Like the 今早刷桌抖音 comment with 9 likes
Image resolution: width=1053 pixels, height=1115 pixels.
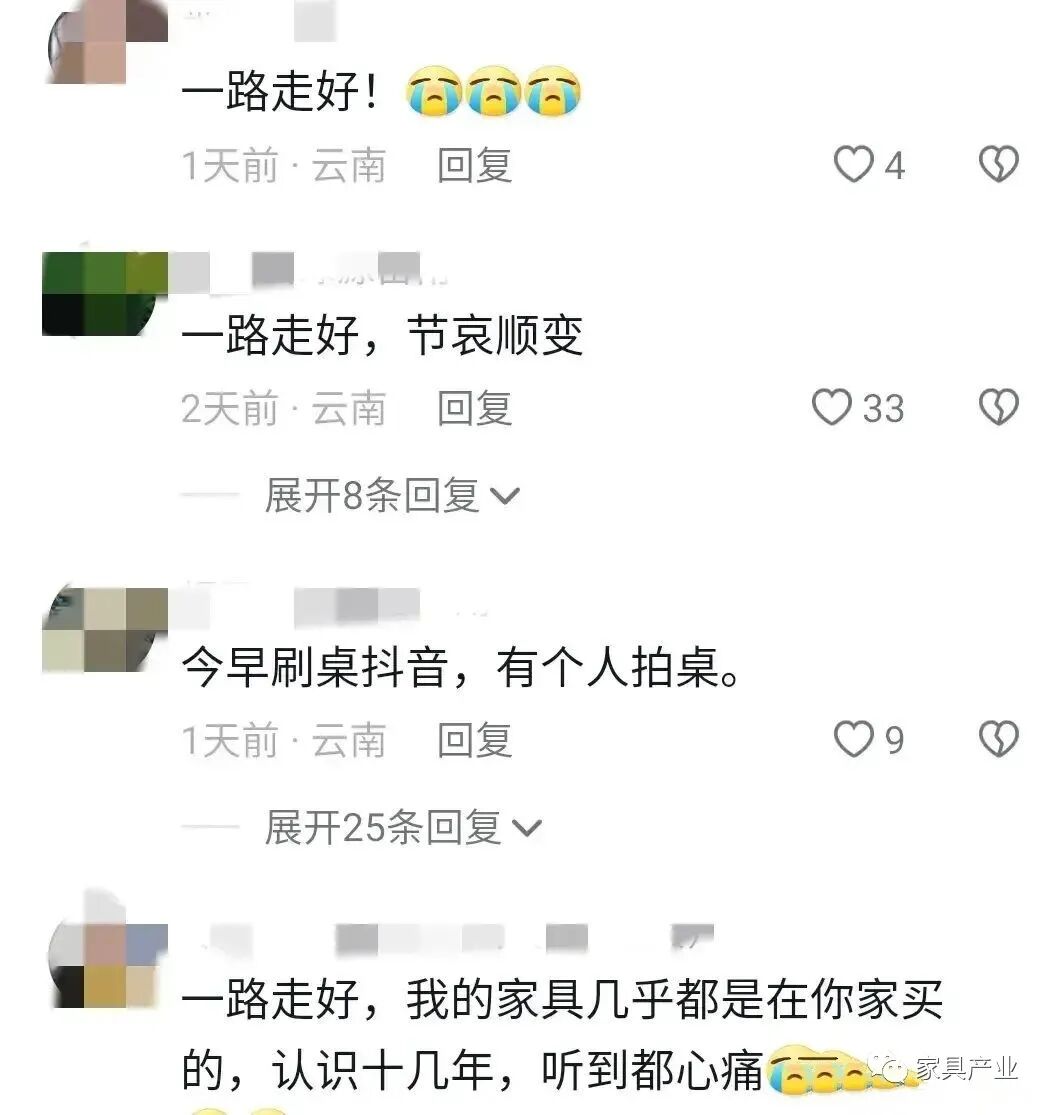click(x=853, y=739)
